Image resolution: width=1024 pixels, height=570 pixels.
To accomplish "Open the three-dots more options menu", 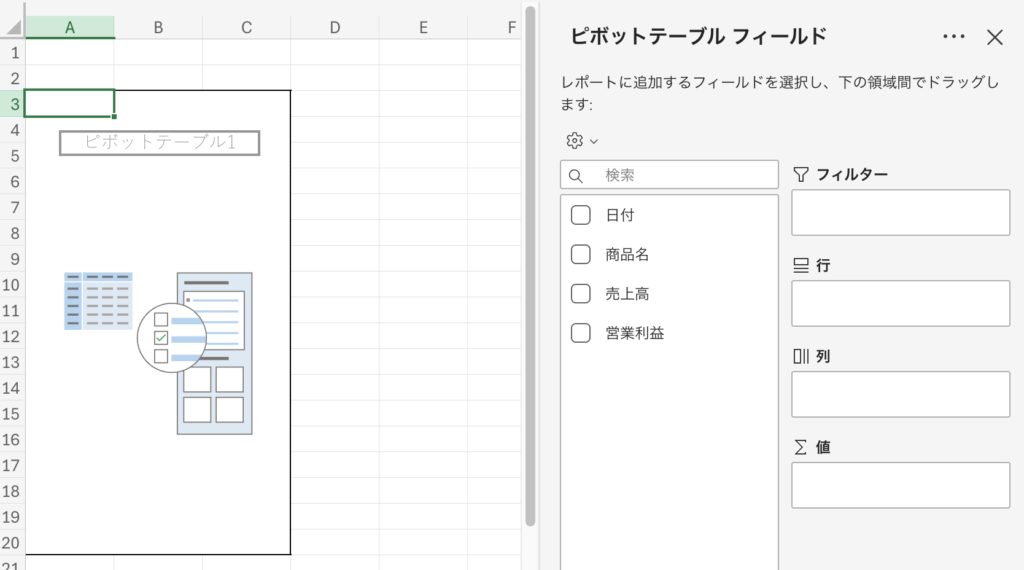I will 954,37.
